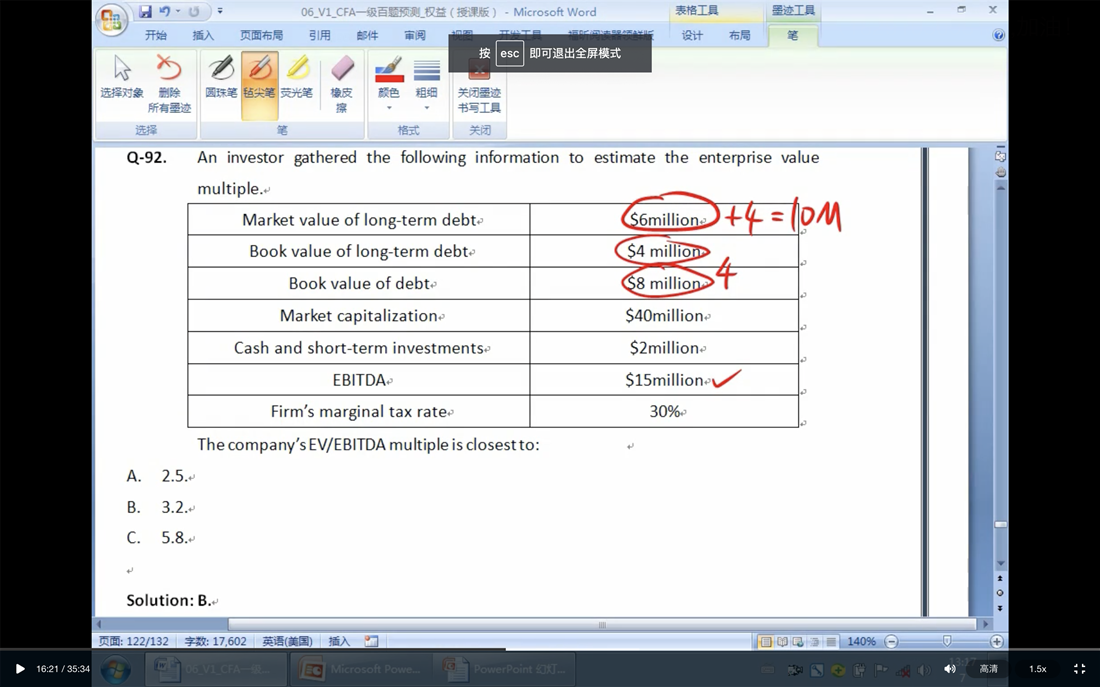
Task: Expand the line Weight (粗细) dropdown
Action: (427, 84)
